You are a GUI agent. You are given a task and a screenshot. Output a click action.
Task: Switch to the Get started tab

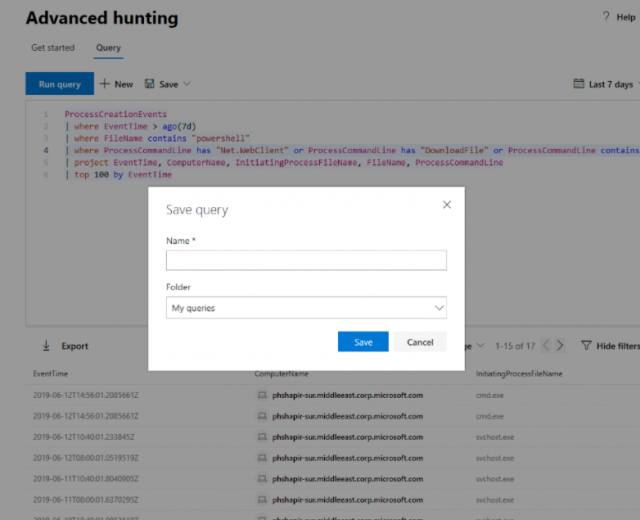pyautogui.click(x=52, y=48)
